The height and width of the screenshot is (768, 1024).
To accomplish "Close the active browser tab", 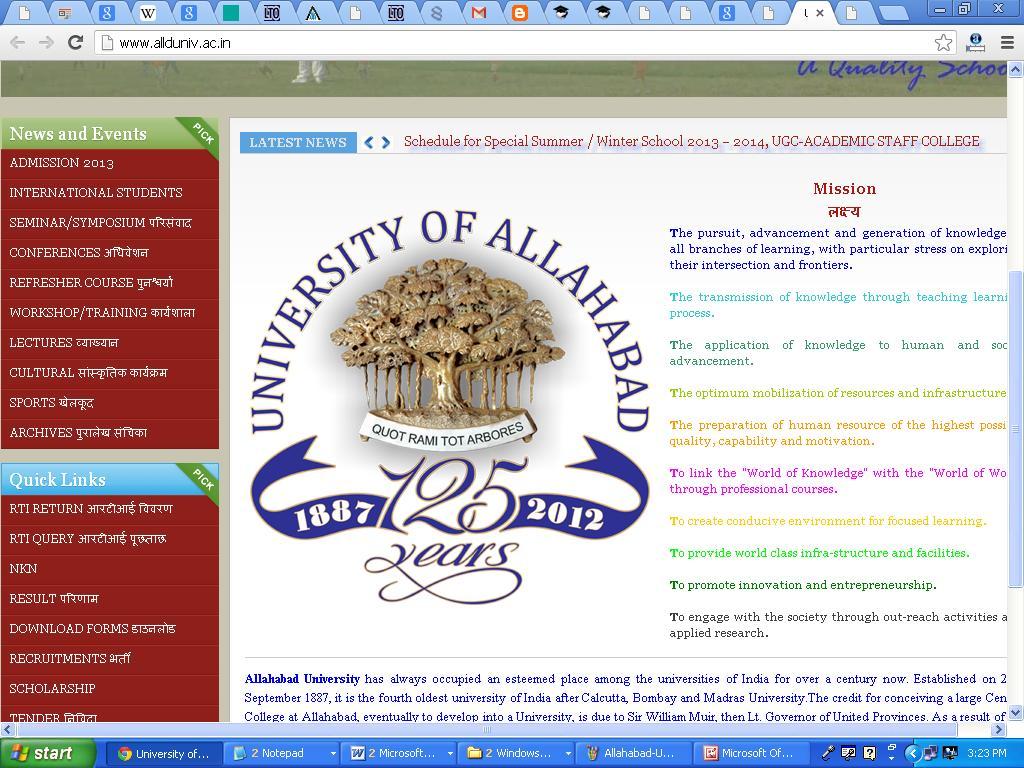I will (x=820, y=12).
